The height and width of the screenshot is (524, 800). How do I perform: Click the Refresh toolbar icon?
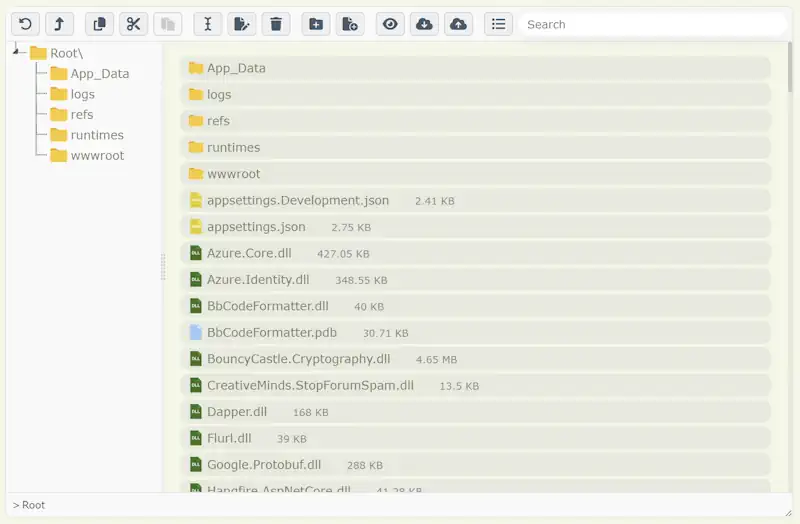(25, 24)
